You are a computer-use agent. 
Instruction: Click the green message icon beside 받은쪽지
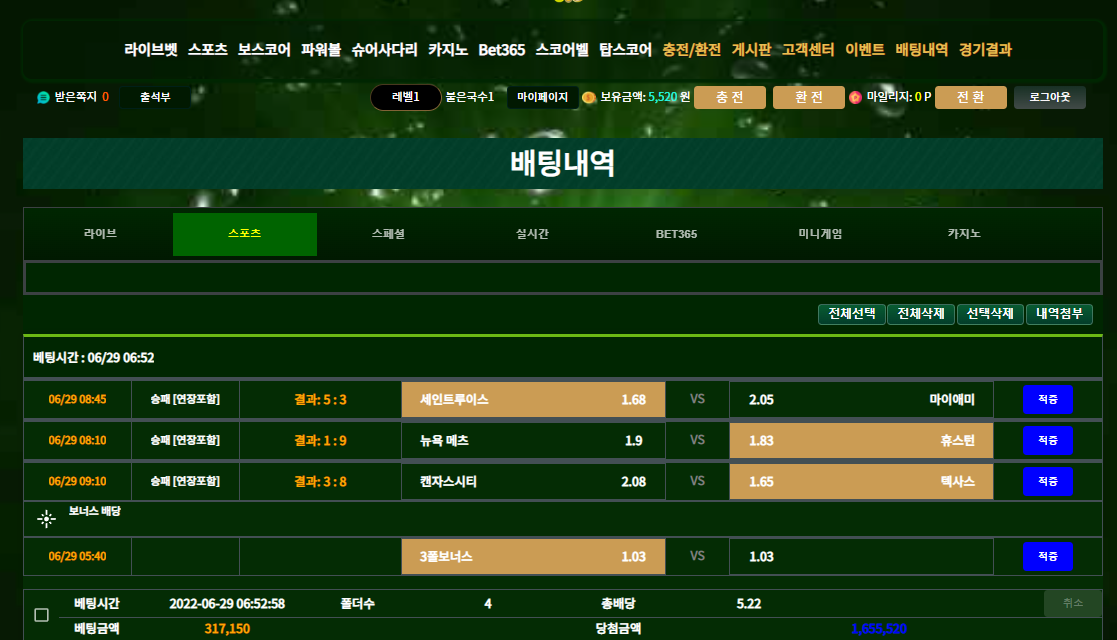pyautogui.click(x=43, y=98)
